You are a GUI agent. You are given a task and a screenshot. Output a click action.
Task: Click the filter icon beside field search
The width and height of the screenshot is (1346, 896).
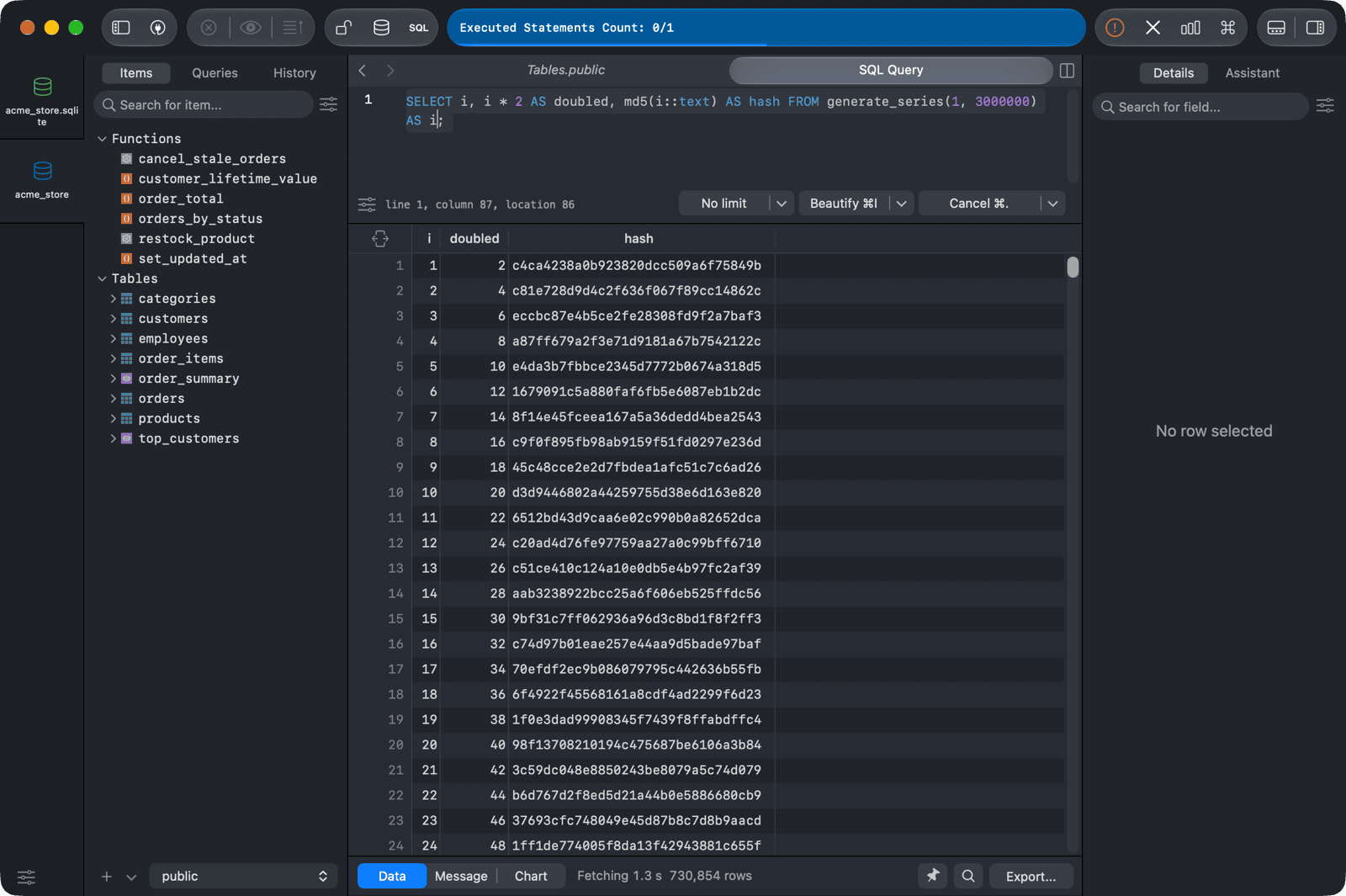(1325, 105)
